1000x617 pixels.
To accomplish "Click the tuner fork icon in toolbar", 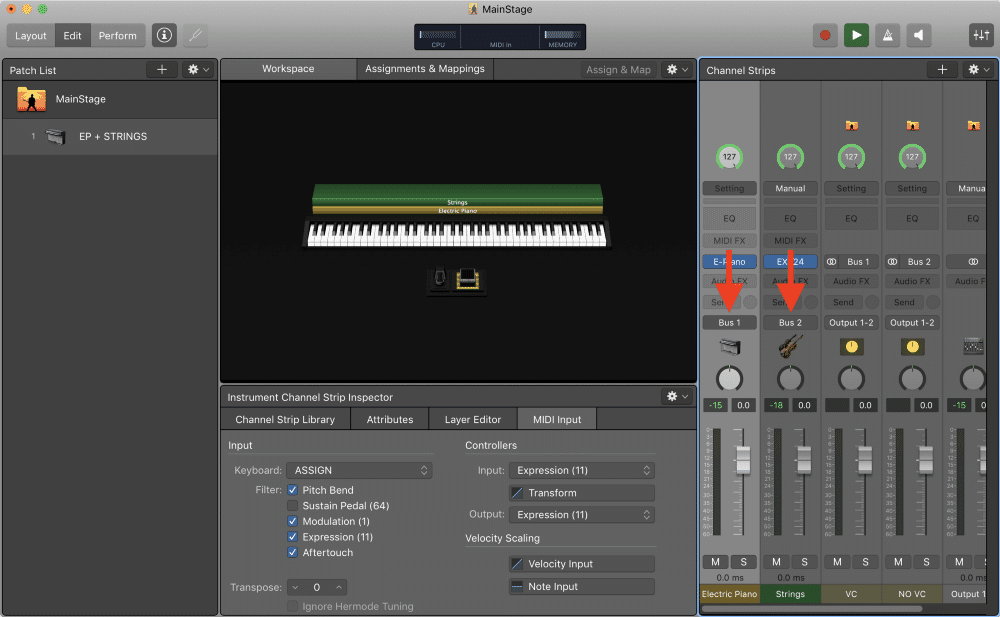I will 196,35.
